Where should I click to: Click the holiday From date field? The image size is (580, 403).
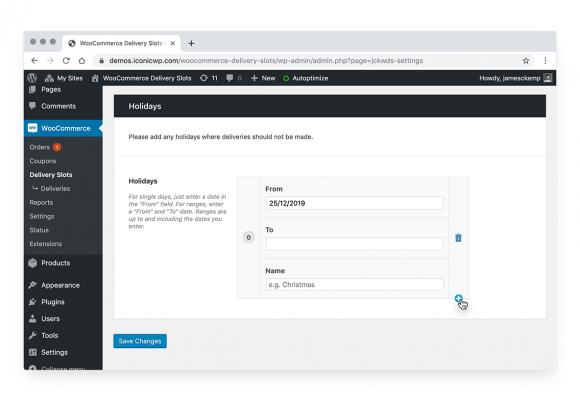pyautogui.click(x=354, y=203)
